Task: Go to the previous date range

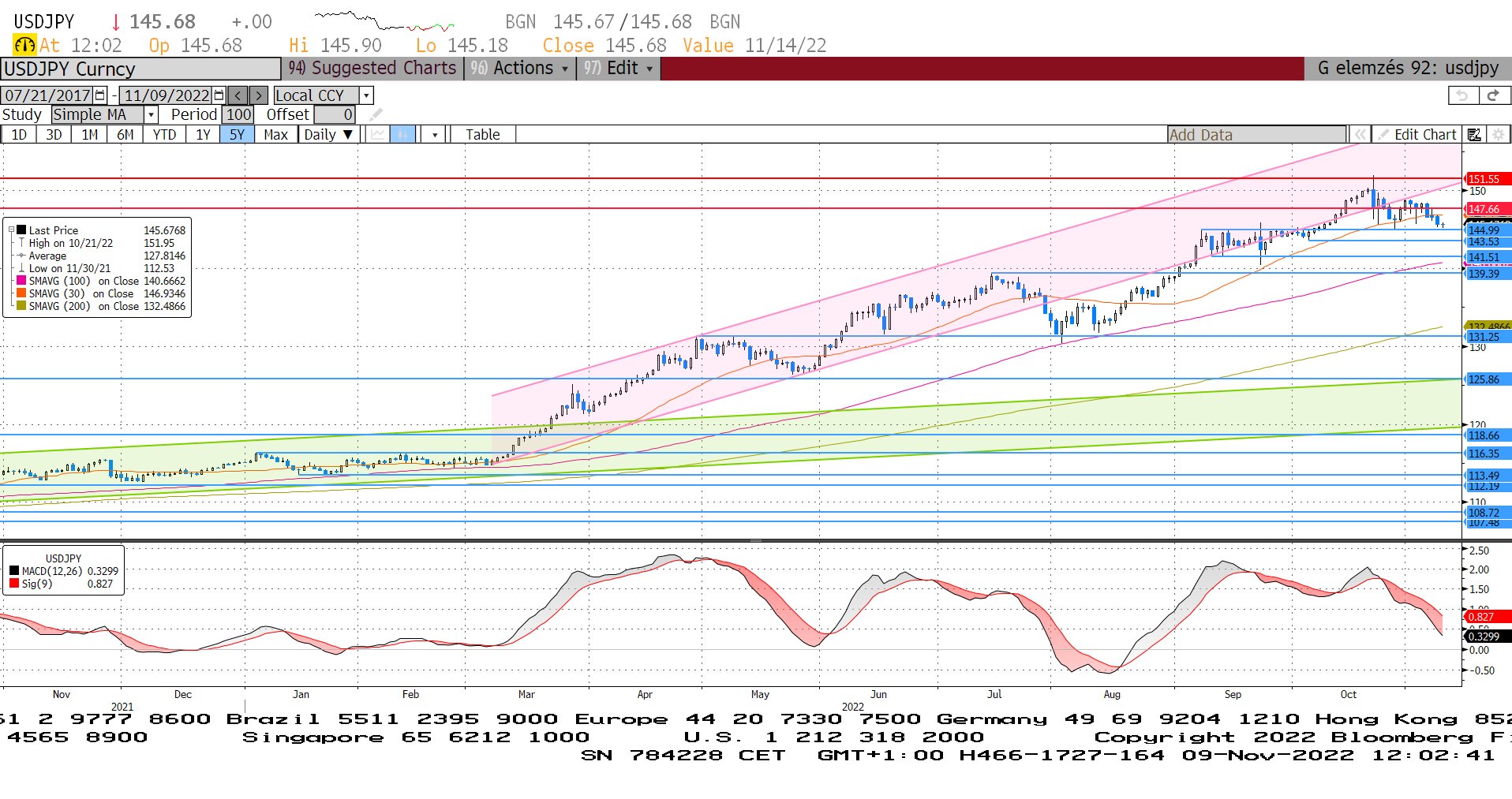Action: pyautogui.click(x=238, y=95)
